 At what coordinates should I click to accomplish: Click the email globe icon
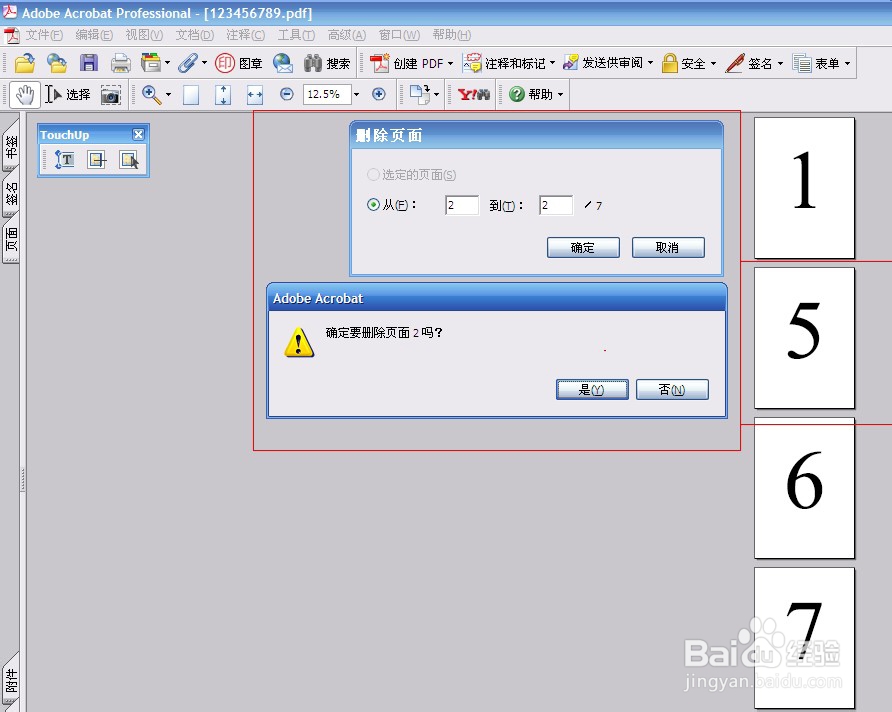283,63
